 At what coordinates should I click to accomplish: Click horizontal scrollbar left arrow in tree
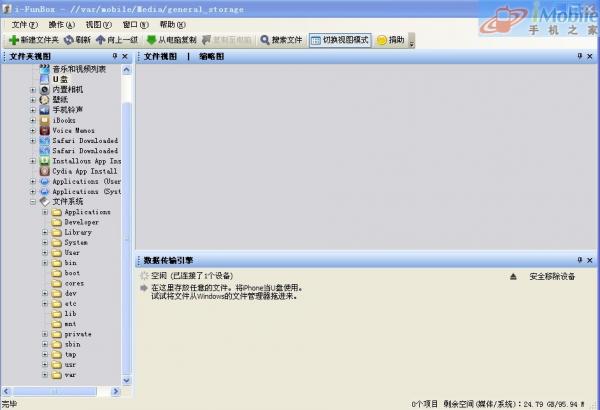point(6,391)
